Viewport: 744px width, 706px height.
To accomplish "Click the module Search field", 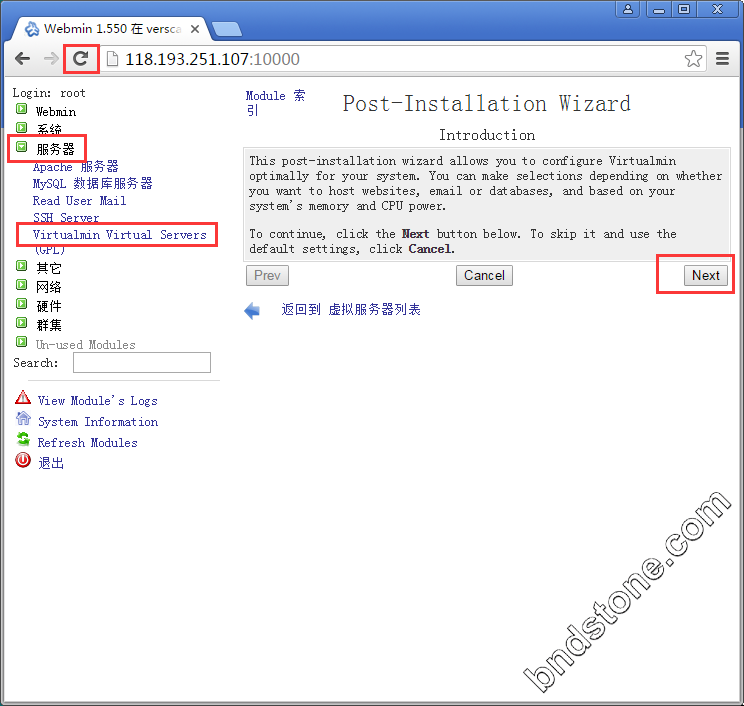I will [141, 362].
